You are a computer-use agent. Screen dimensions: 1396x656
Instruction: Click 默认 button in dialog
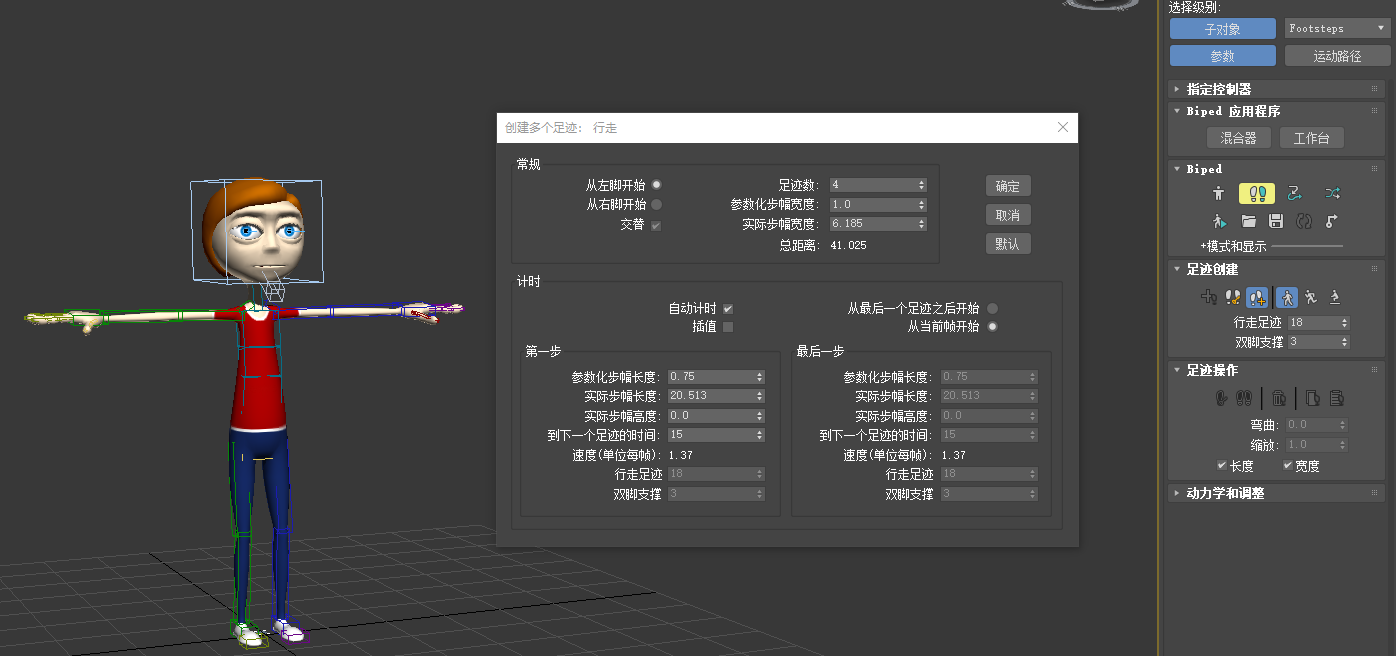tap(1008, 244)
